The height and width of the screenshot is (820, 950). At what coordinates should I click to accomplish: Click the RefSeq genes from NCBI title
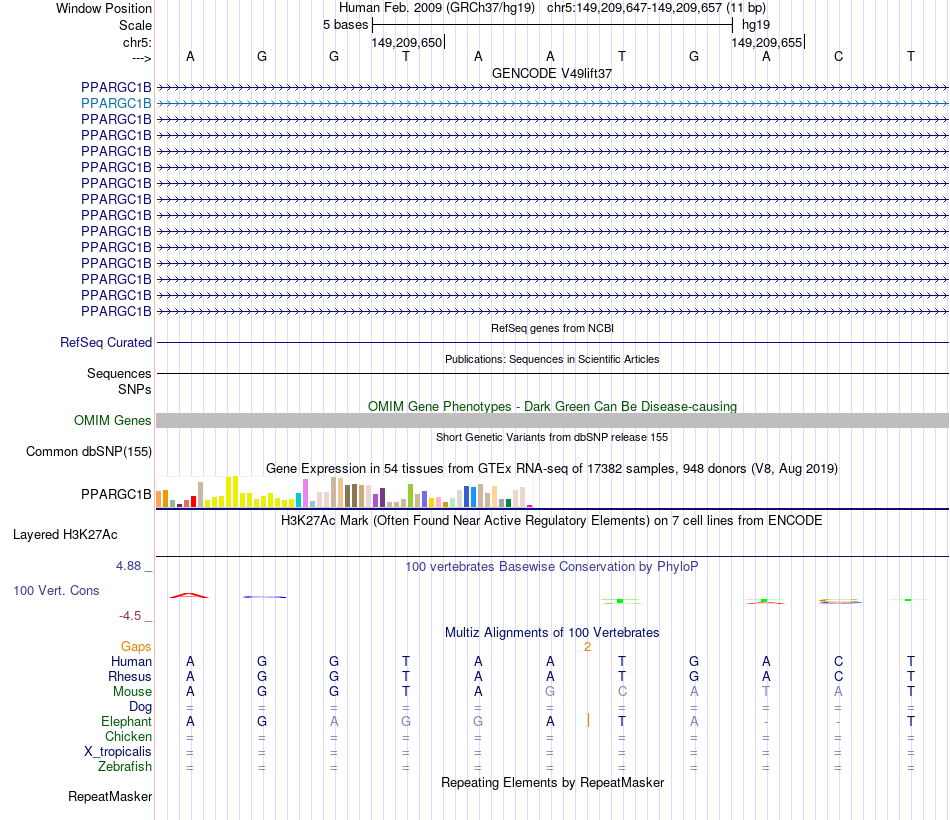coord(552,328)
